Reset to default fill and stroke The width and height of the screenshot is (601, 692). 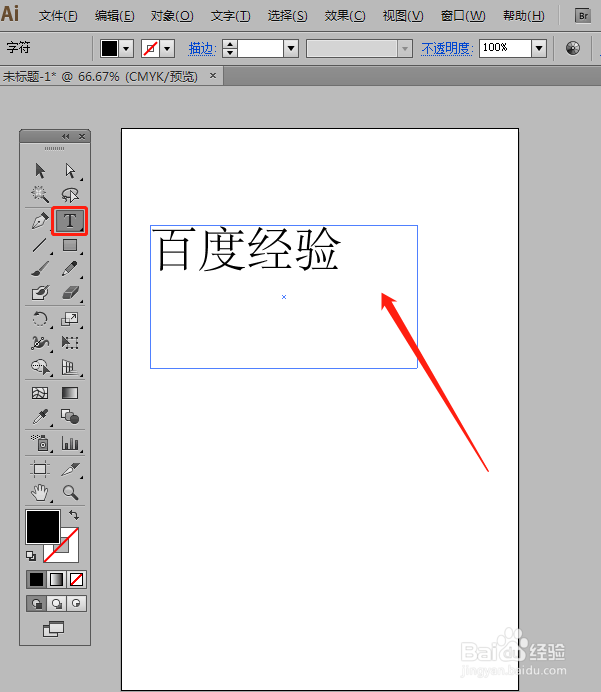(x=31, y=556)
